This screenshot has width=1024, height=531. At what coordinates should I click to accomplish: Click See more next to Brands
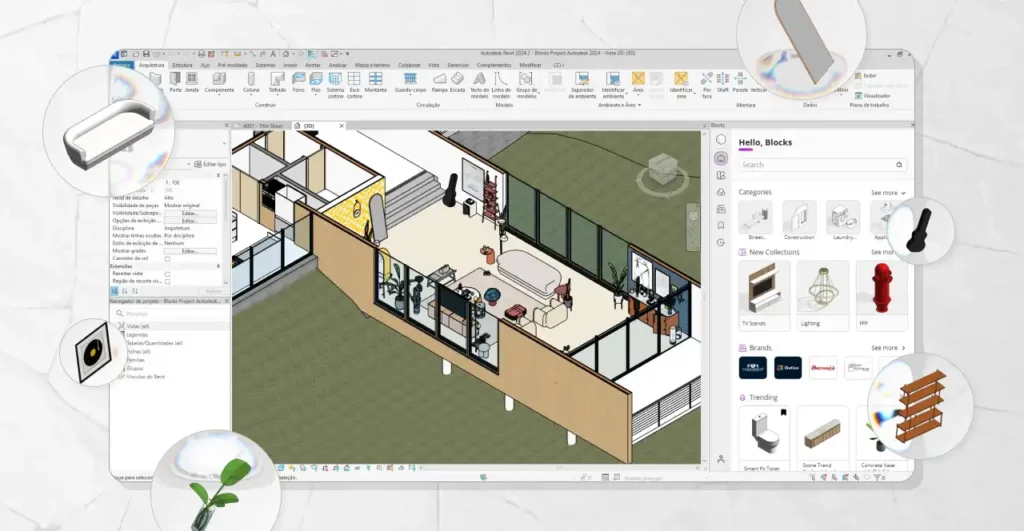pos(888,348)
